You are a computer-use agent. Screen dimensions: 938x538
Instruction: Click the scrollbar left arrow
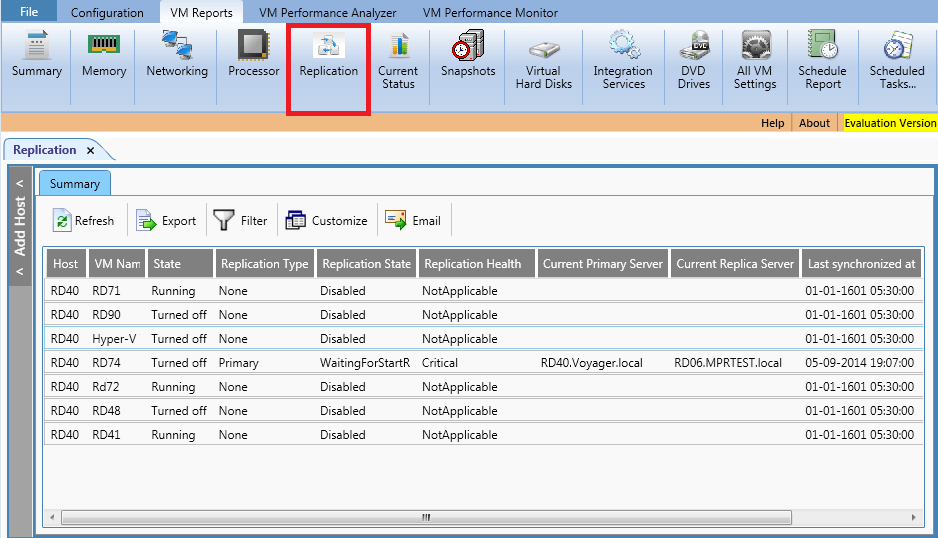(x=53, y=517)
